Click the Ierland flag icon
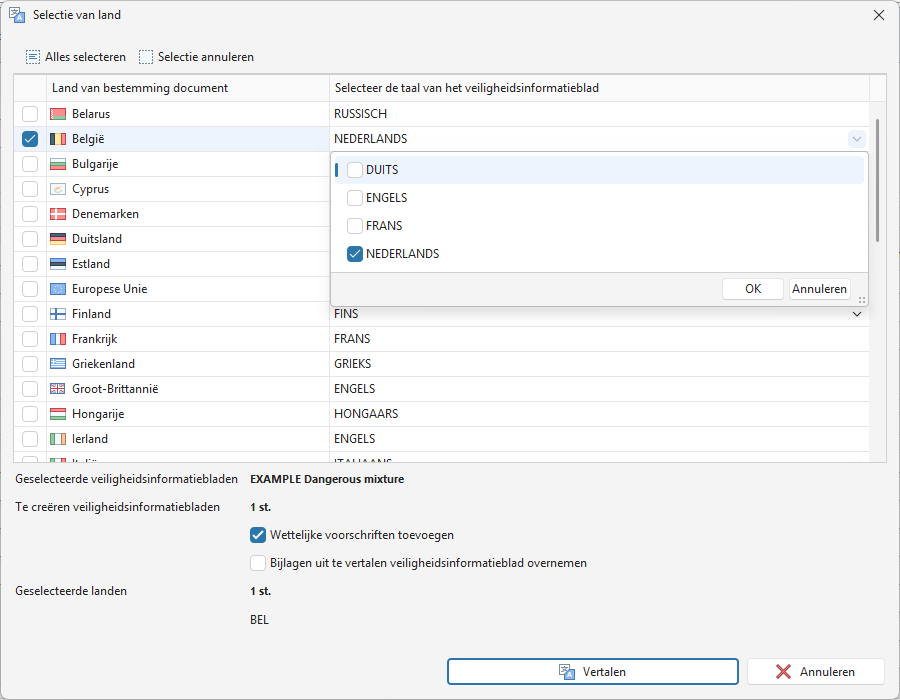This screenshot has width=900, height=700. [58, 439]
